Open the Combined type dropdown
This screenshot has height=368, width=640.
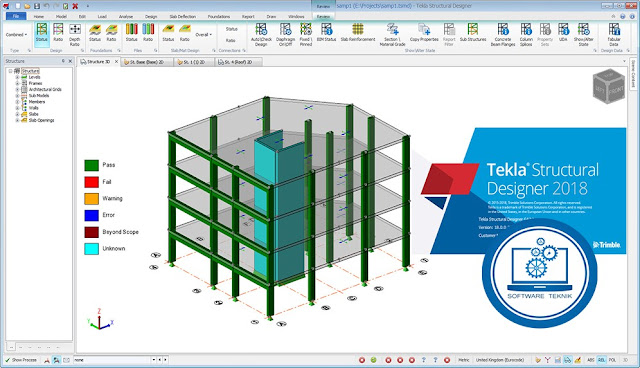(16, 35)
